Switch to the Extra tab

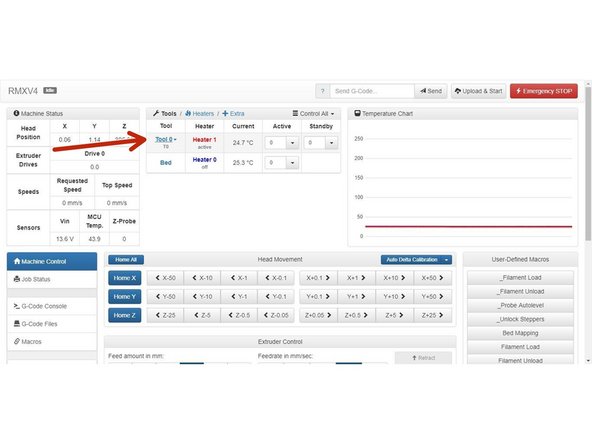[x=233, y=113]
